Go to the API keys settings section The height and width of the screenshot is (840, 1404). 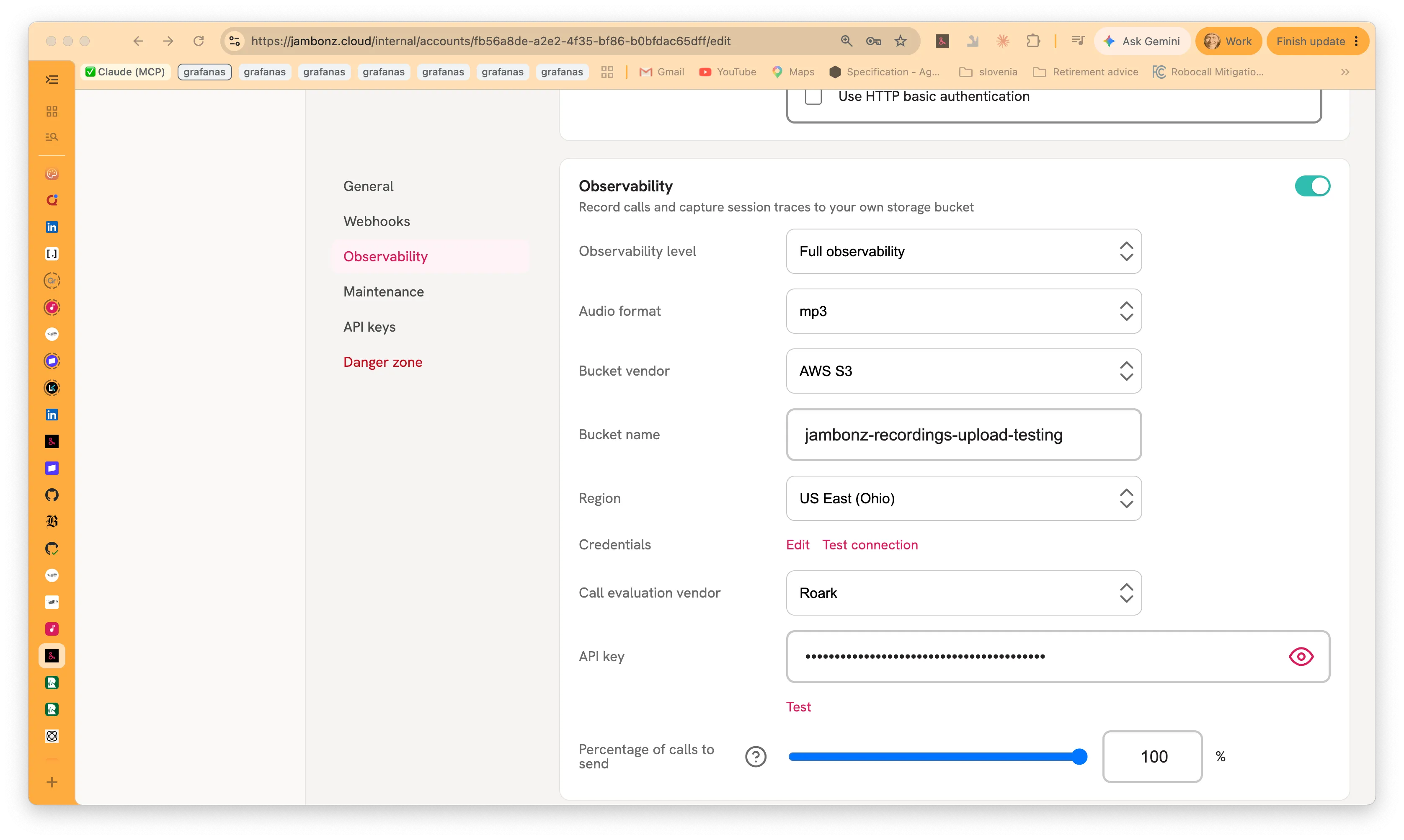pos(369,327)
